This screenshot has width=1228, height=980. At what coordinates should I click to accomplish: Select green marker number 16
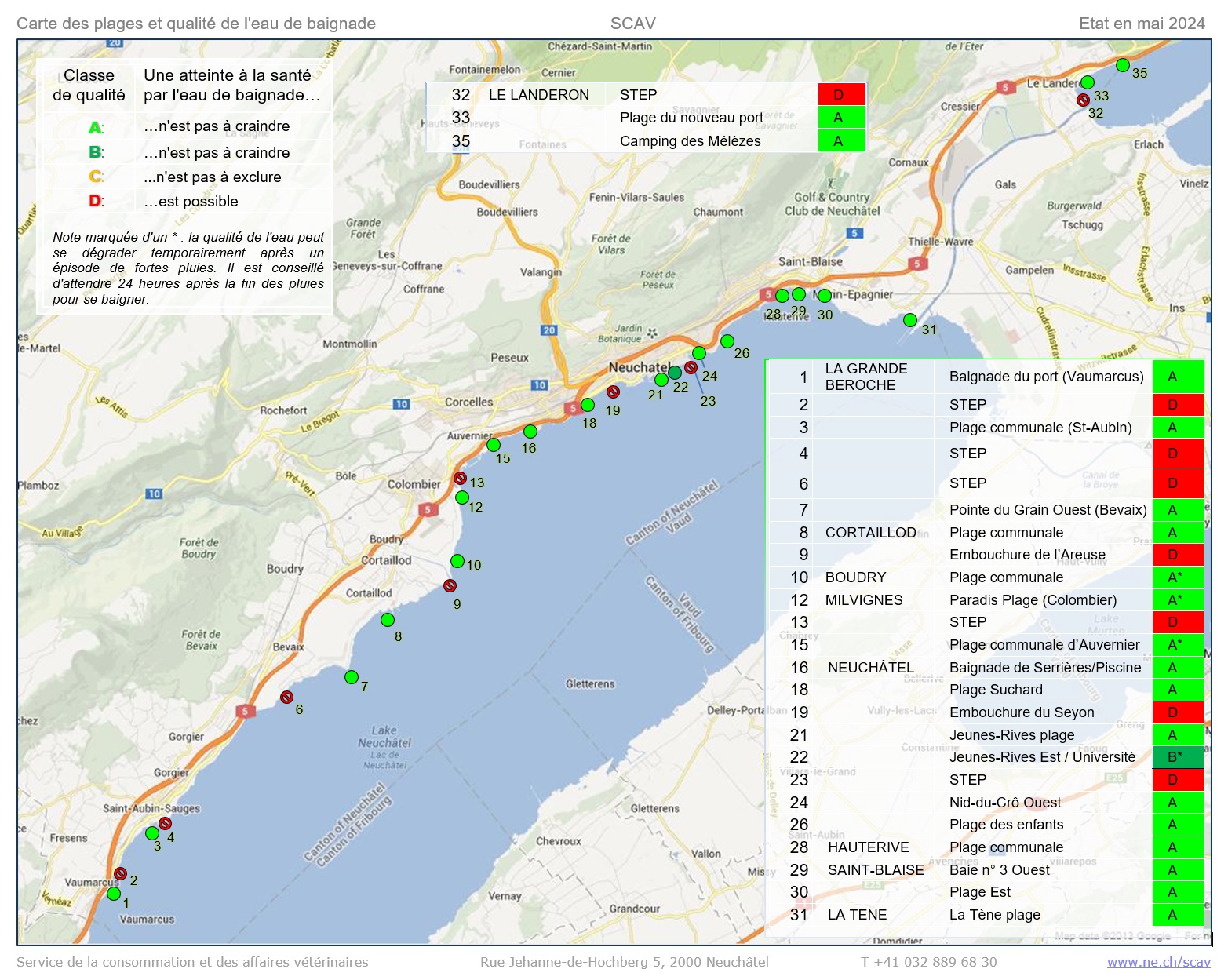[530, 432]
